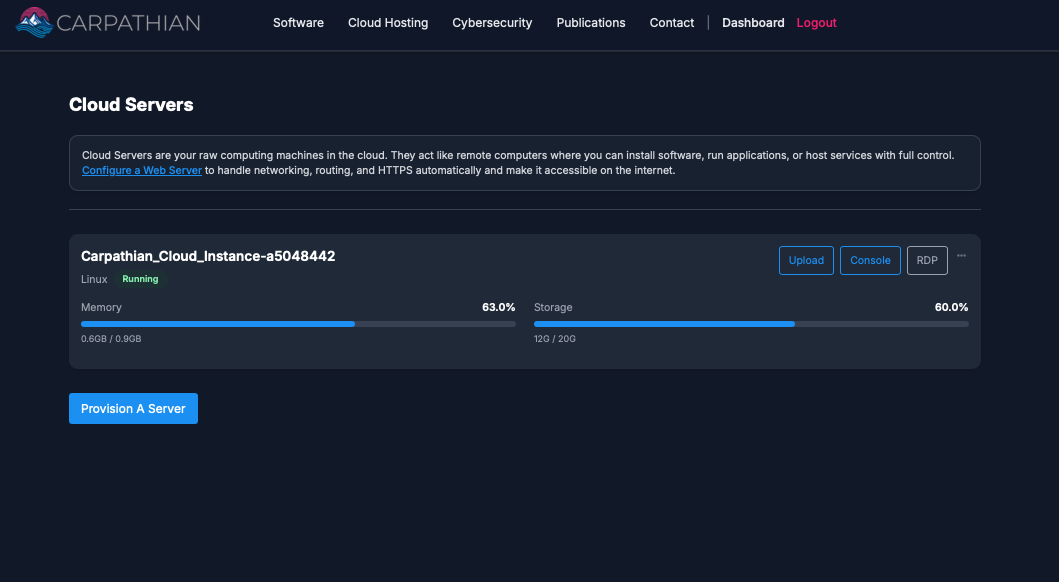This screenshot has height=582, width=1059.
Task: Go to the Dashboard
Action: [x=753, y=22]
